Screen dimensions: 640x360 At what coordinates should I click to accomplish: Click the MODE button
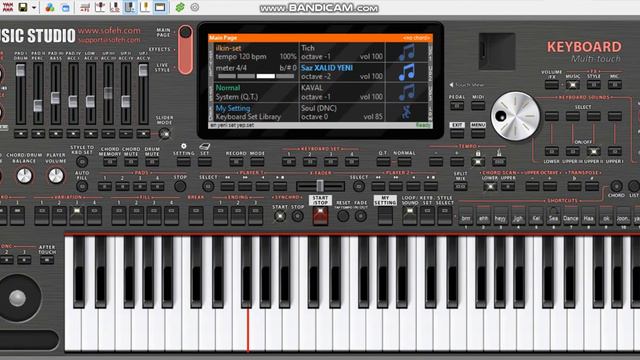tap(257, 162)
